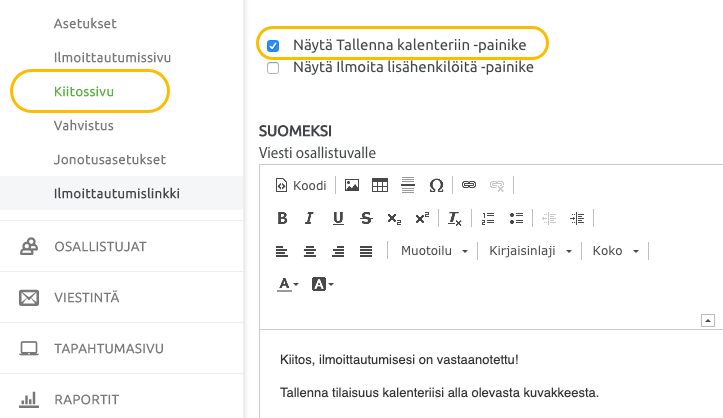Insert a numbered list

(488, 218)
